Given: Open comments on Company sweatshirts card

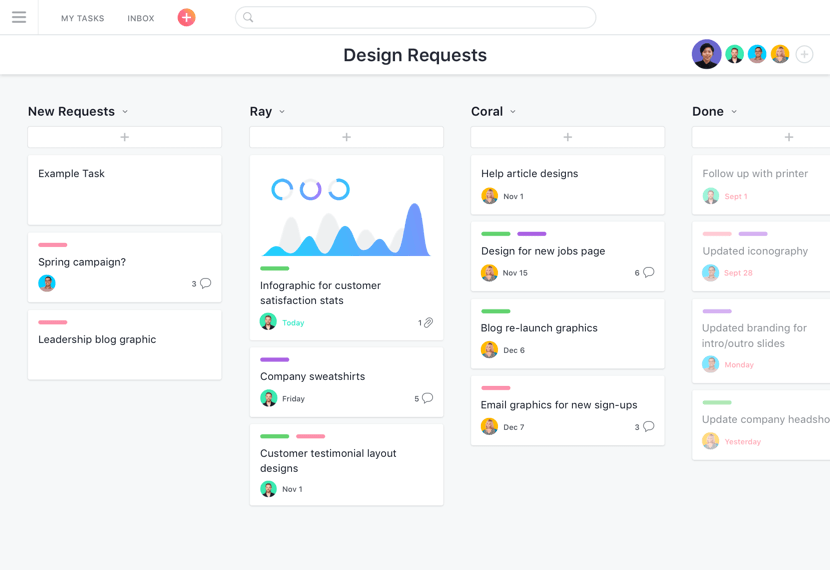Looking at the screenshot, I should 427,398.
